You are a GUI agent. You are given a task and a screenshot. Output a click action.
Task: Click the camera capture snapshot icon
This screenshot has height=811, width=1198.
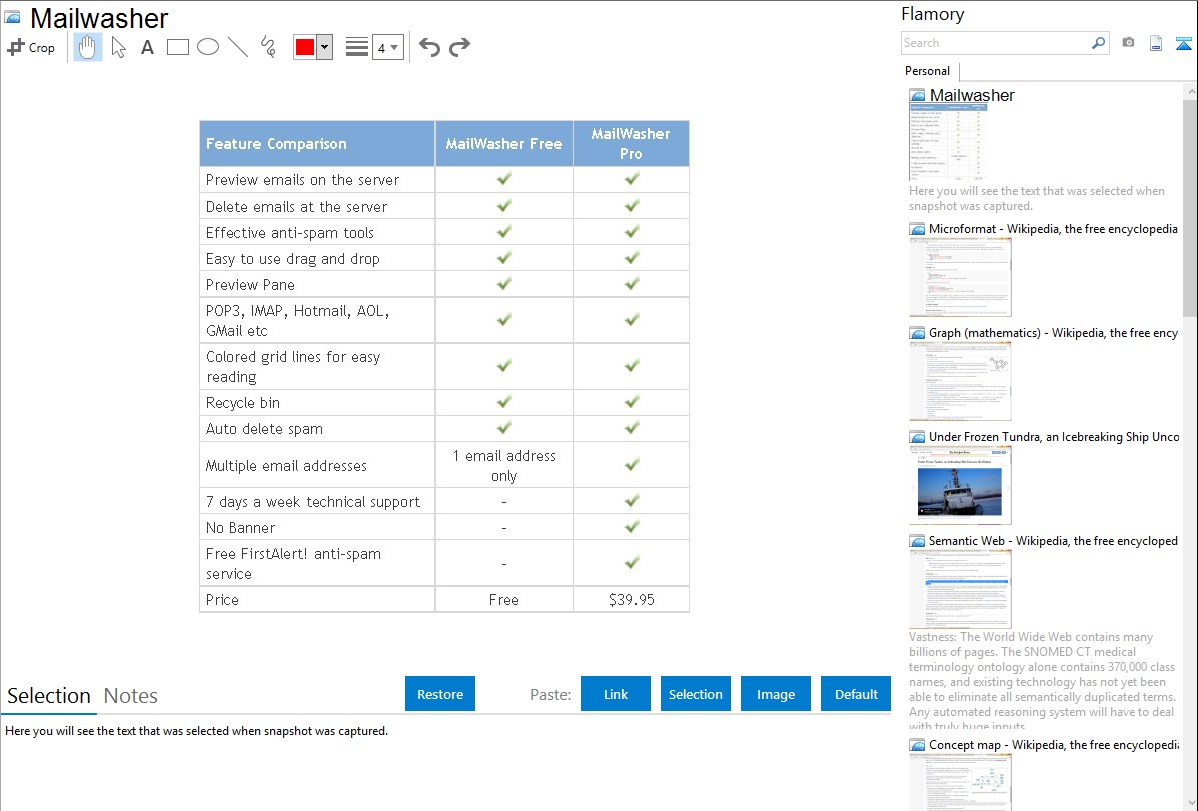[x=1128, y=43]
